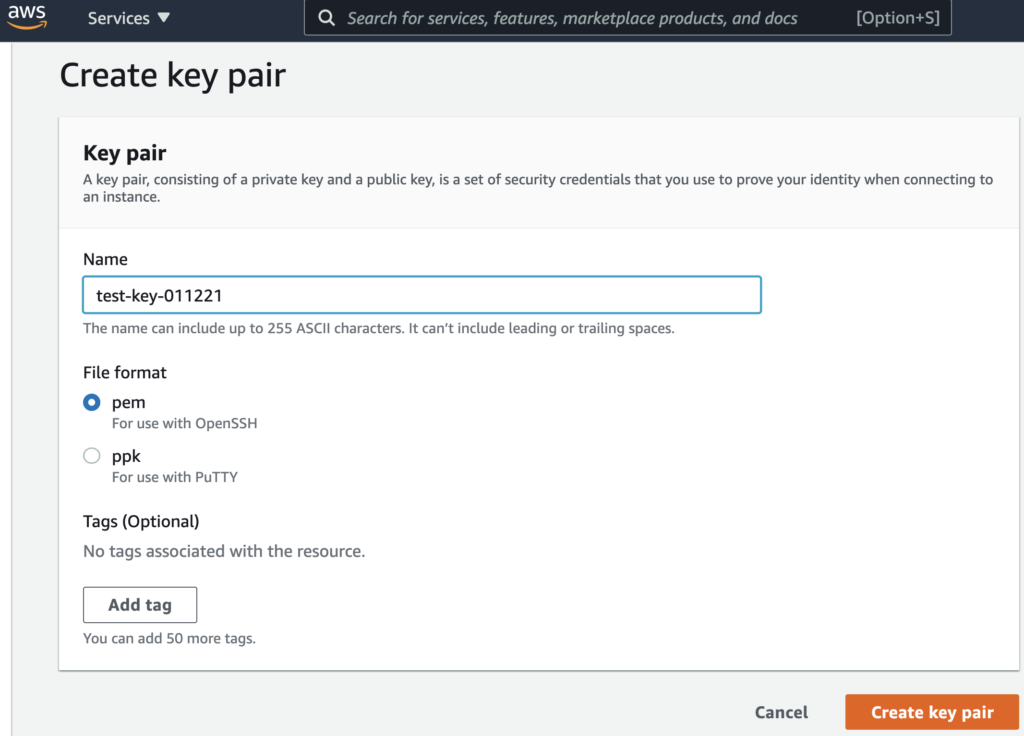The image size is (1024, 736).
Task: Click the key pair Name field
Action: coord(422,295)
